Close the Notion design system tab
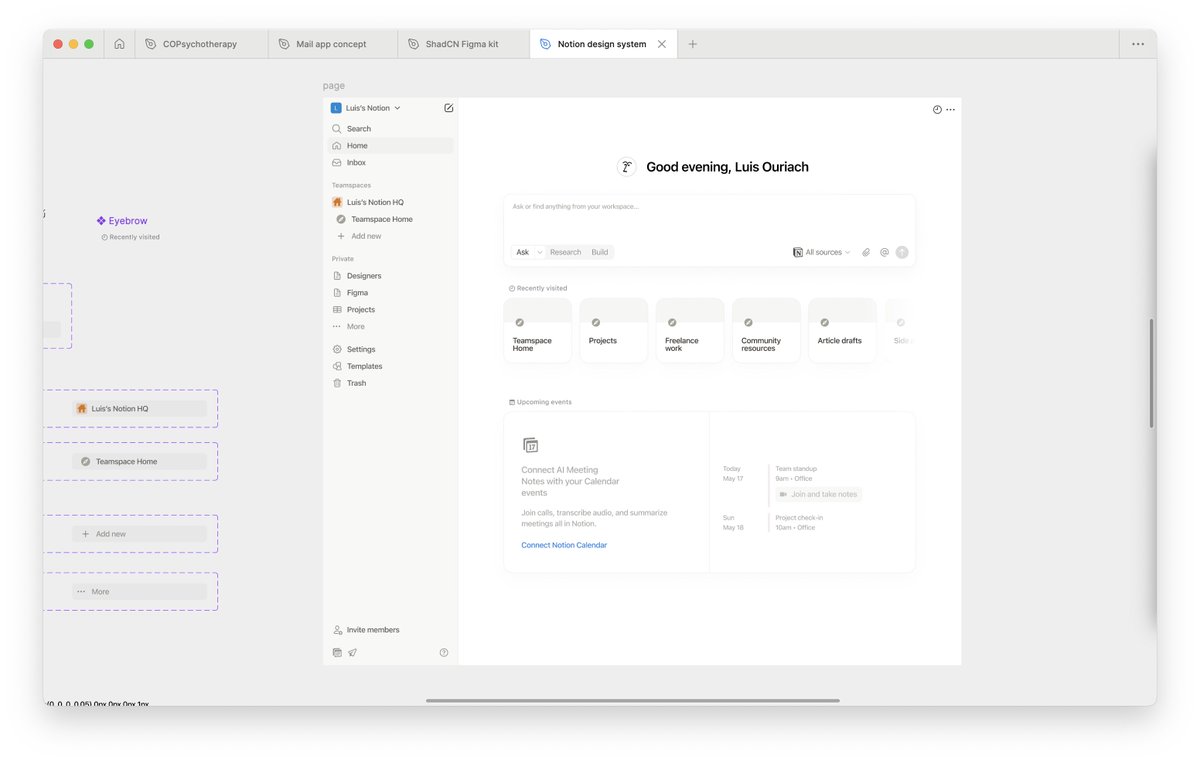Viewport: 1200px width, 763px height. [x=662, y=44]
